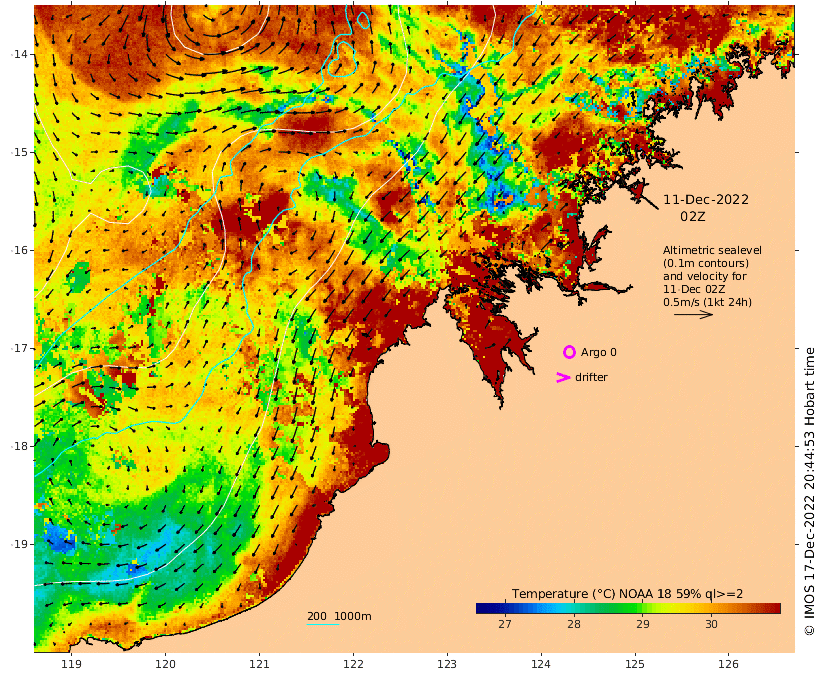The image size is (820, 680).
Task: Click latitude axis label -17
Action: 20,348
